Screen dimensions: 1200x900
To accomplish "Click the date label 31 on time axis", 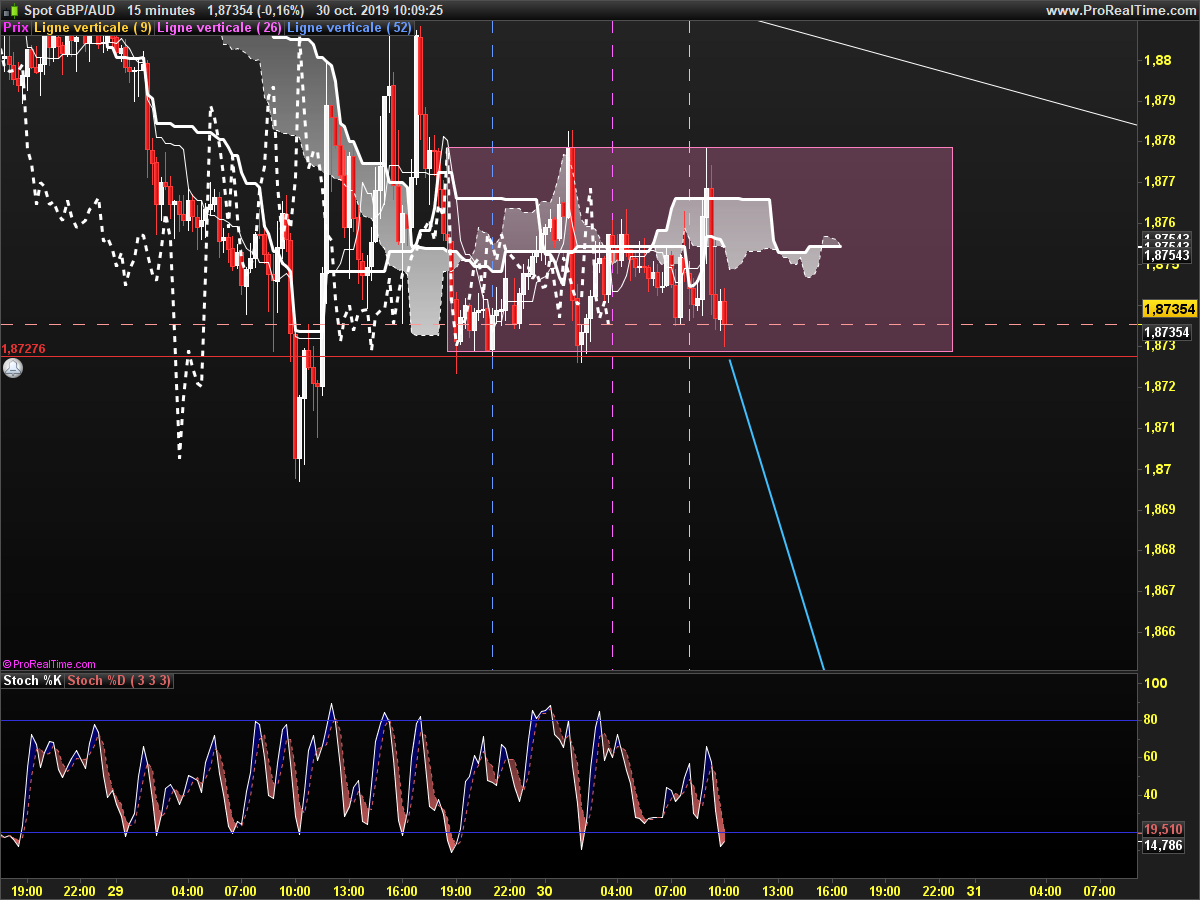I will pos(974,890).
